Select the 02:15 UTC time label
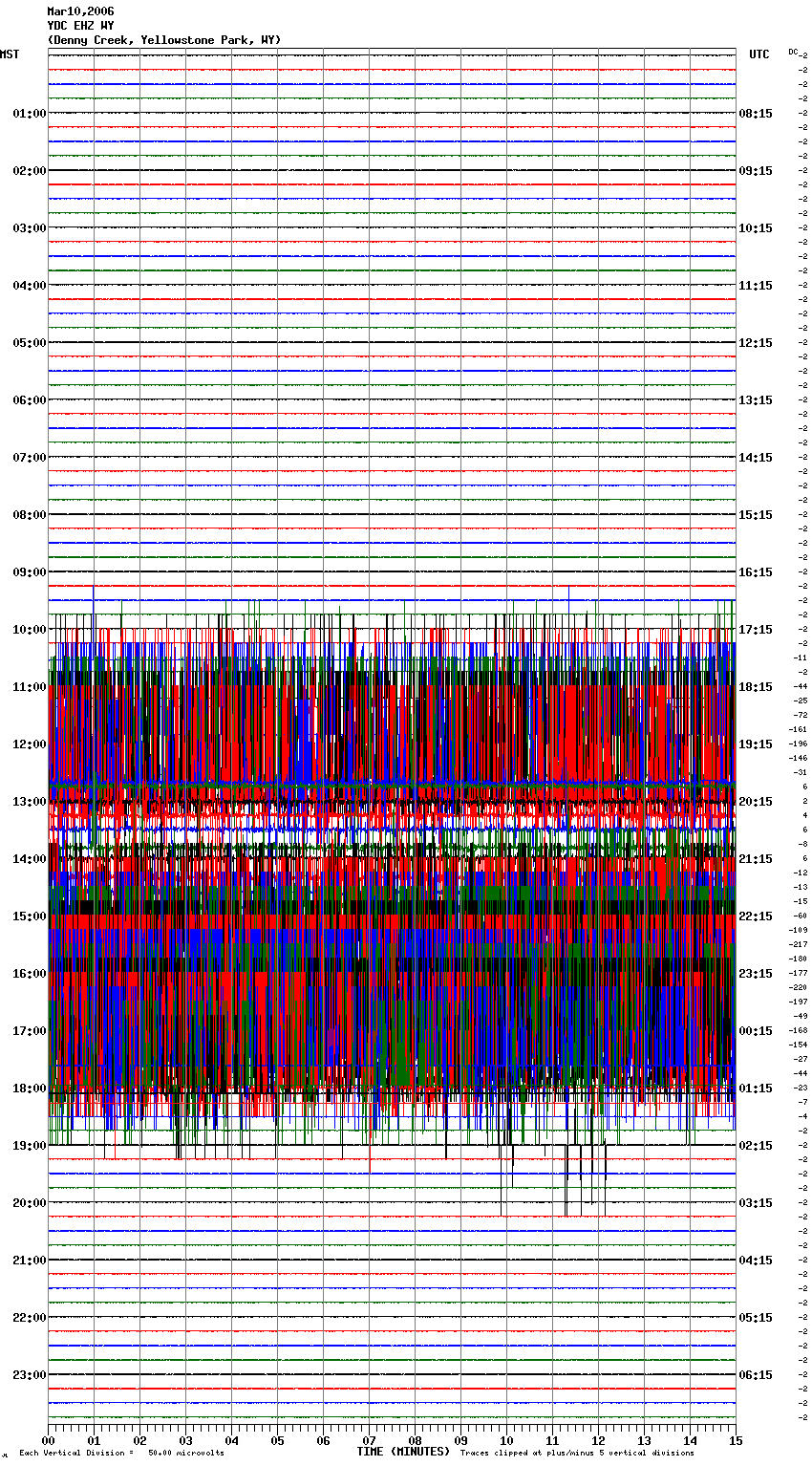Viewport: 812px width, 1466px height. (x=756, y=1146)
